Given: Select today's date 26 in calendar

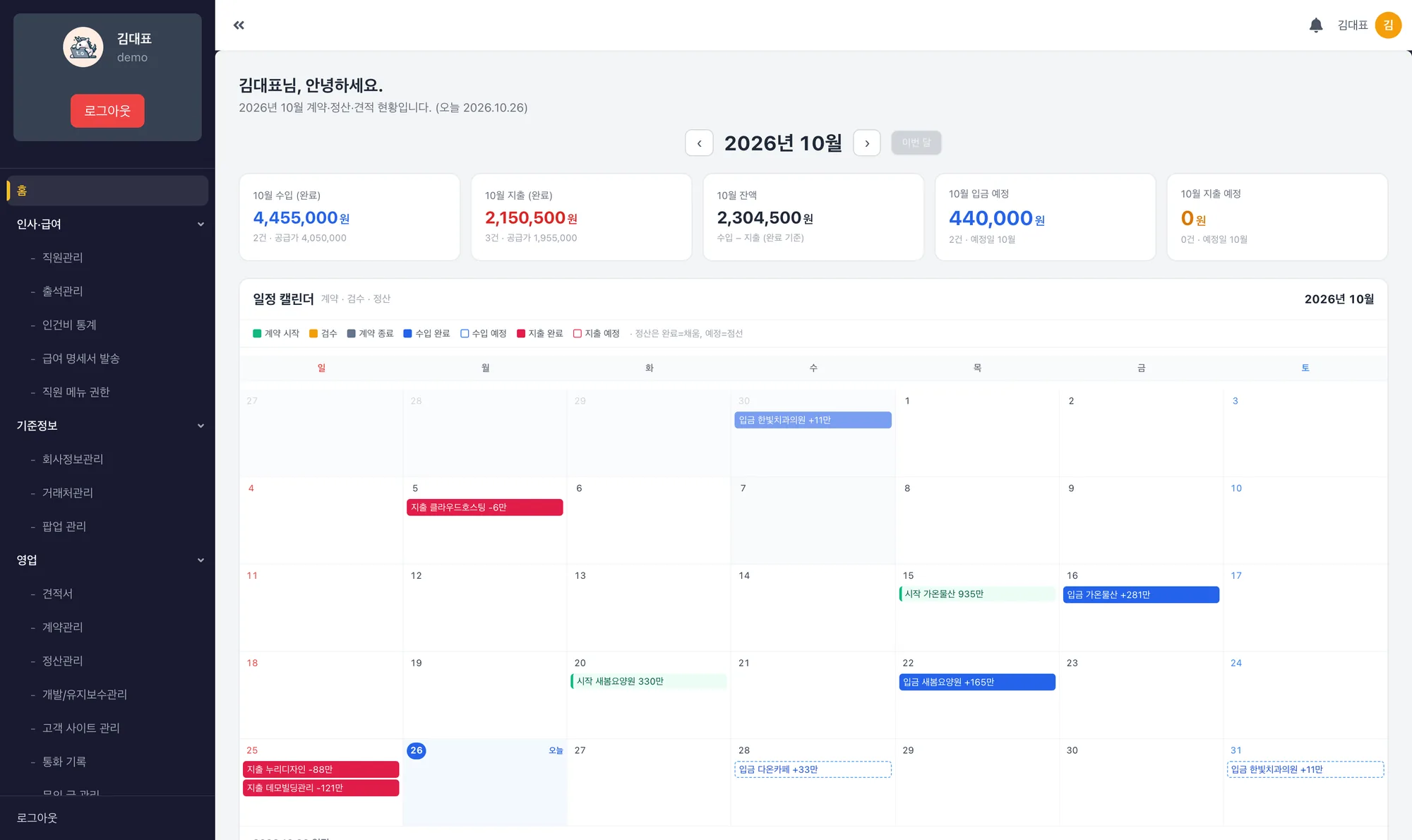Looking at the screenshot, I should coord(417,750).
